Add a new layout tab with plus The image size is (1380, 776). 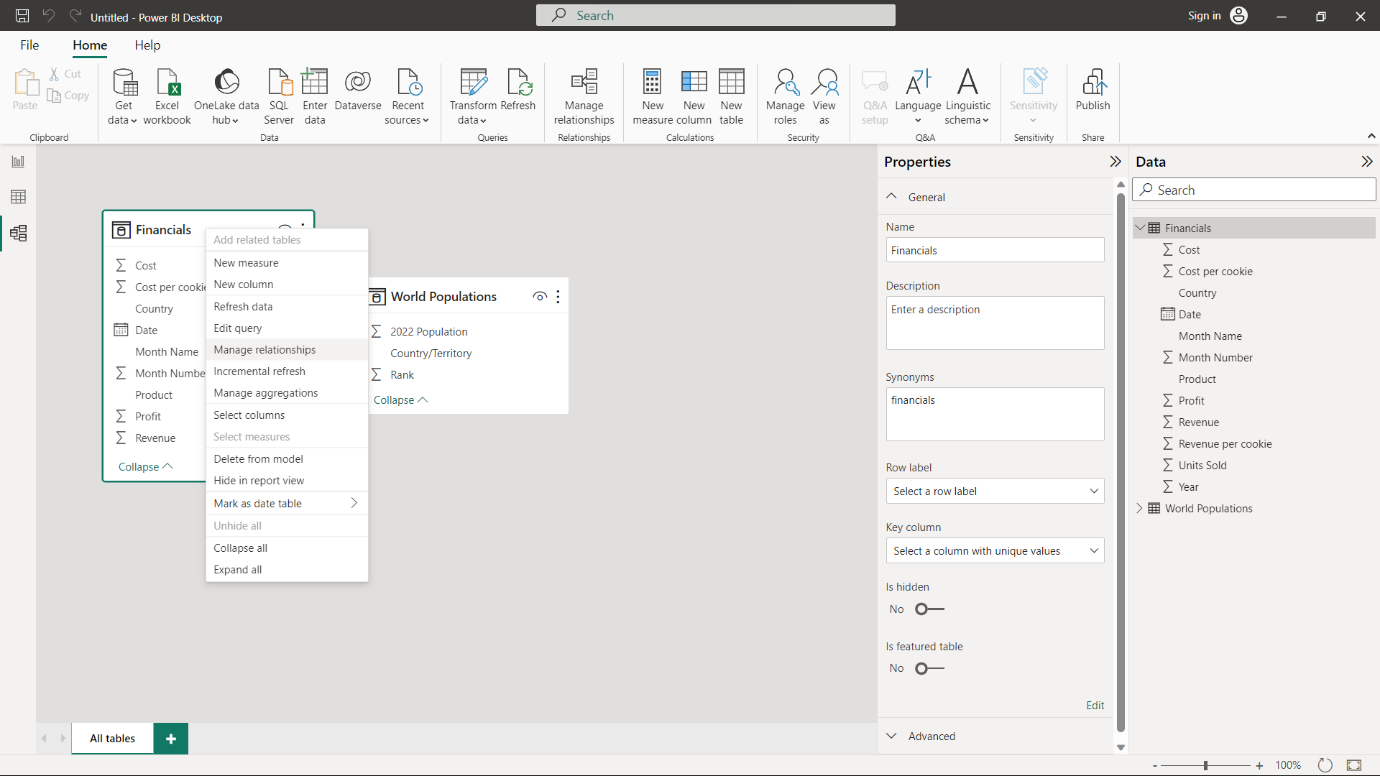tap(171, 738)
